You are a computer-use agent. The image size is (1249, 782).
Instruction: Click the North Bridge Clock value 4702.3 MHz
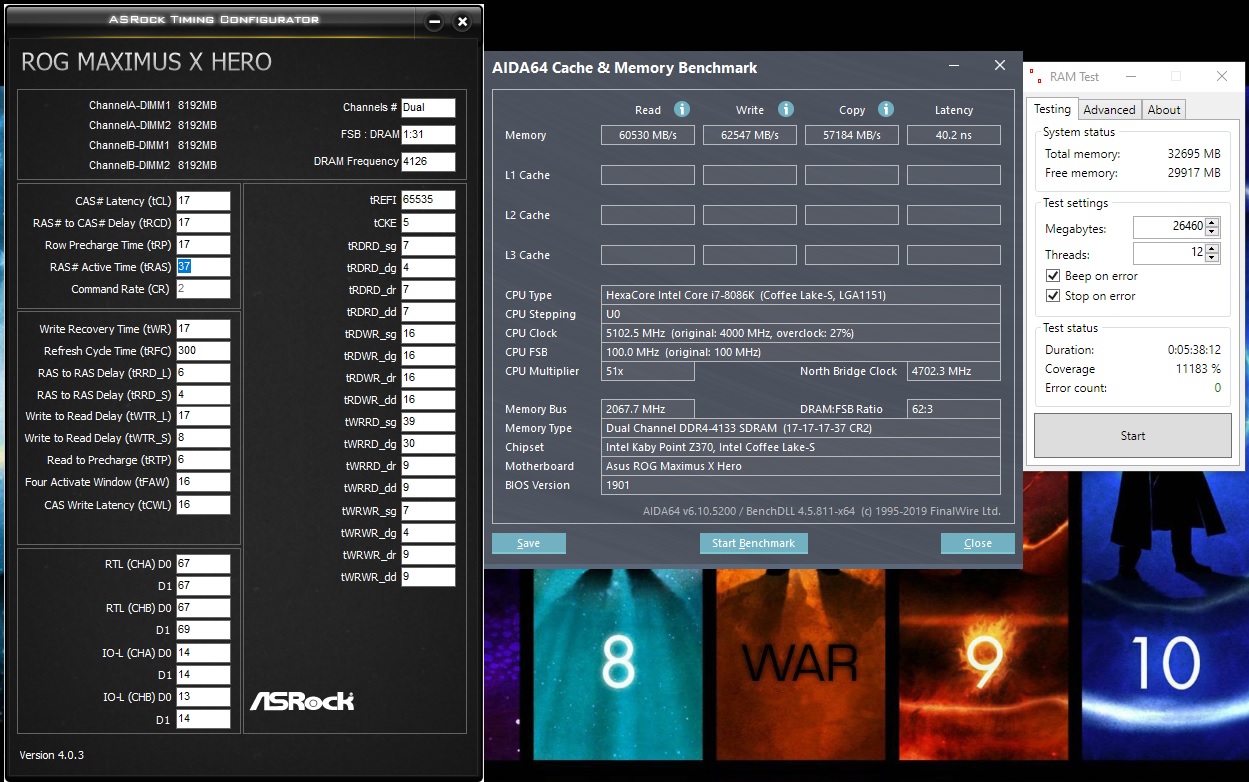(x=954, y=371)
